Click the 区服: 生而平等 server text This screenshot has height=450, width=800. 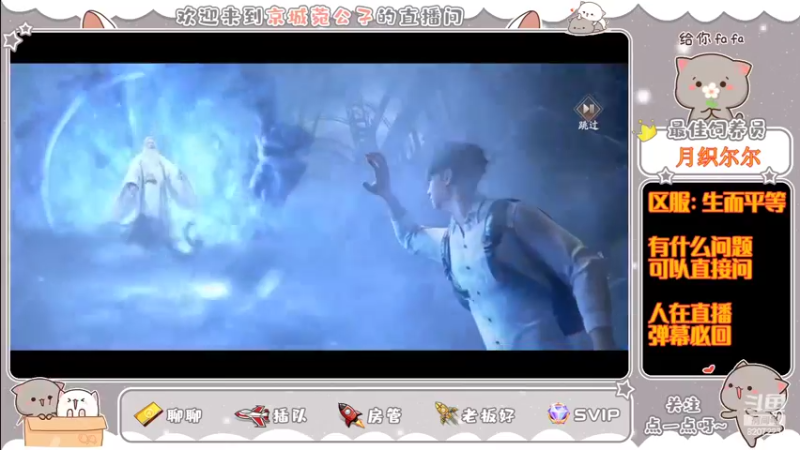[717, 203]
